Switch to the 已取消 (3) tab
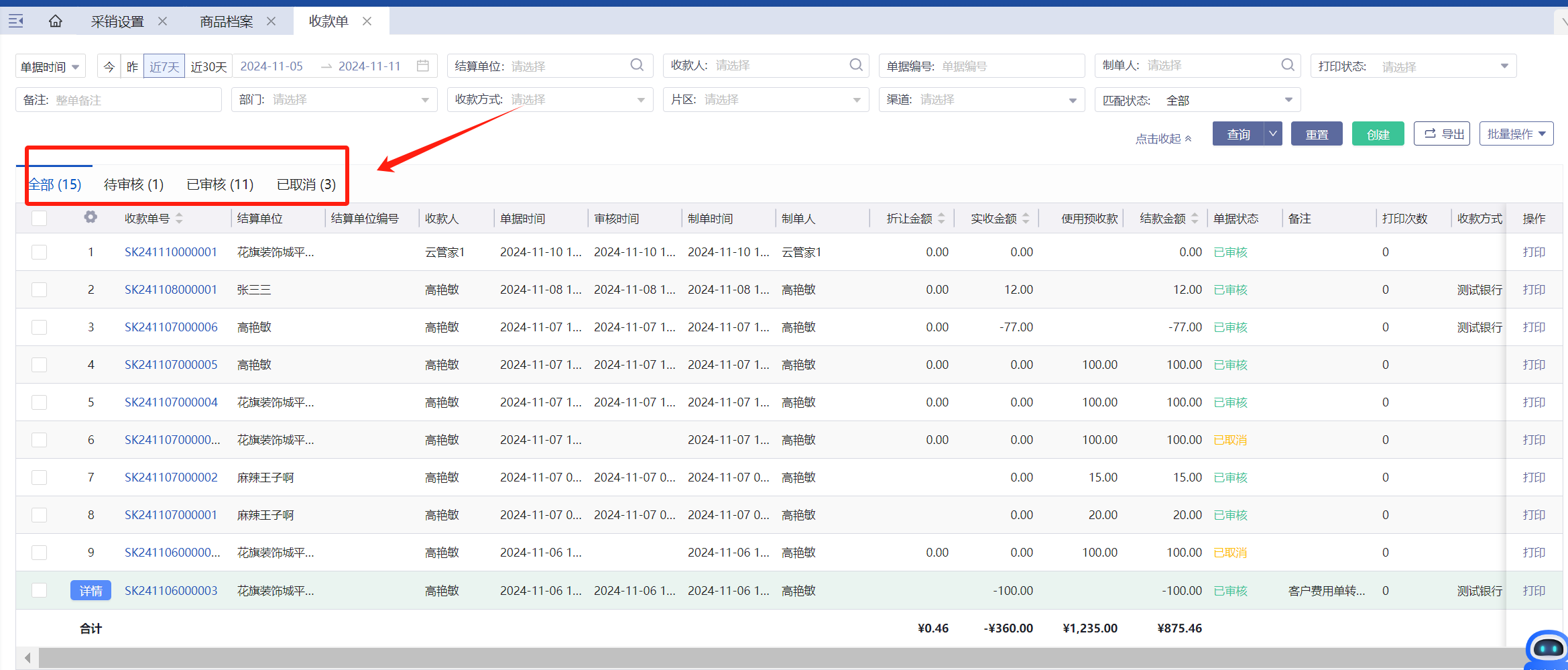 pos(306,184)
